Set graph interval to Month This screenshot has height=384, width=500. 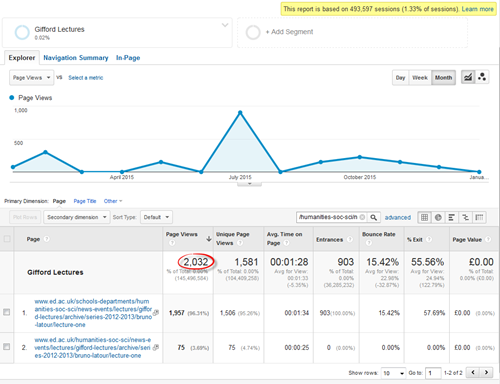[443, 78]
